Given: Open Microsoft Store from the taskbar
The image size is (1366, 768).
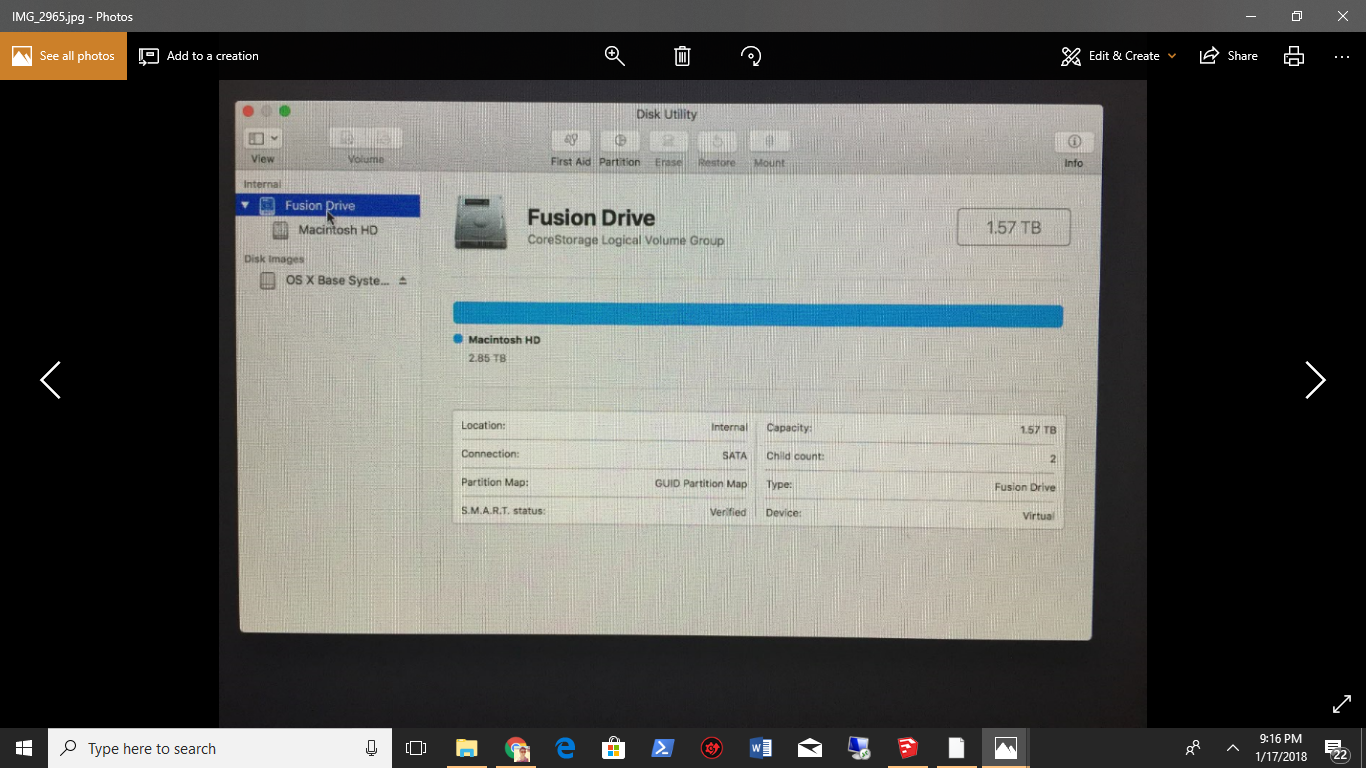Looking at the screenshot, I should click(x=614, y=748).
